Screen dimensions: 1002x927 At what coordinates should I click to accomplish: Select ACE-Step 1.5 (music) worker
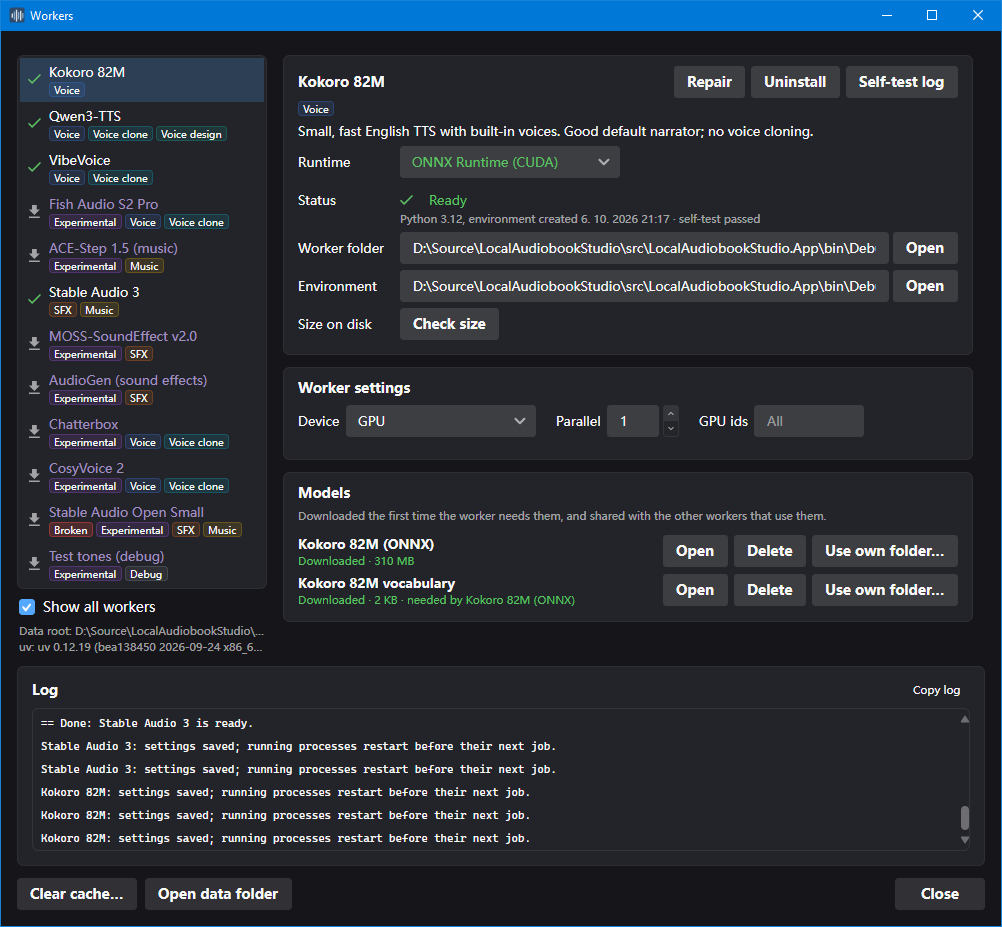click(x=142, y=256)
